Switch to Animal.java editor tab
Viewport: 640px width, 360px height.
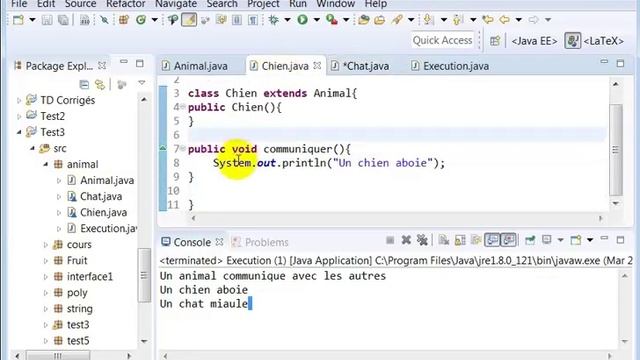point(195,66)
